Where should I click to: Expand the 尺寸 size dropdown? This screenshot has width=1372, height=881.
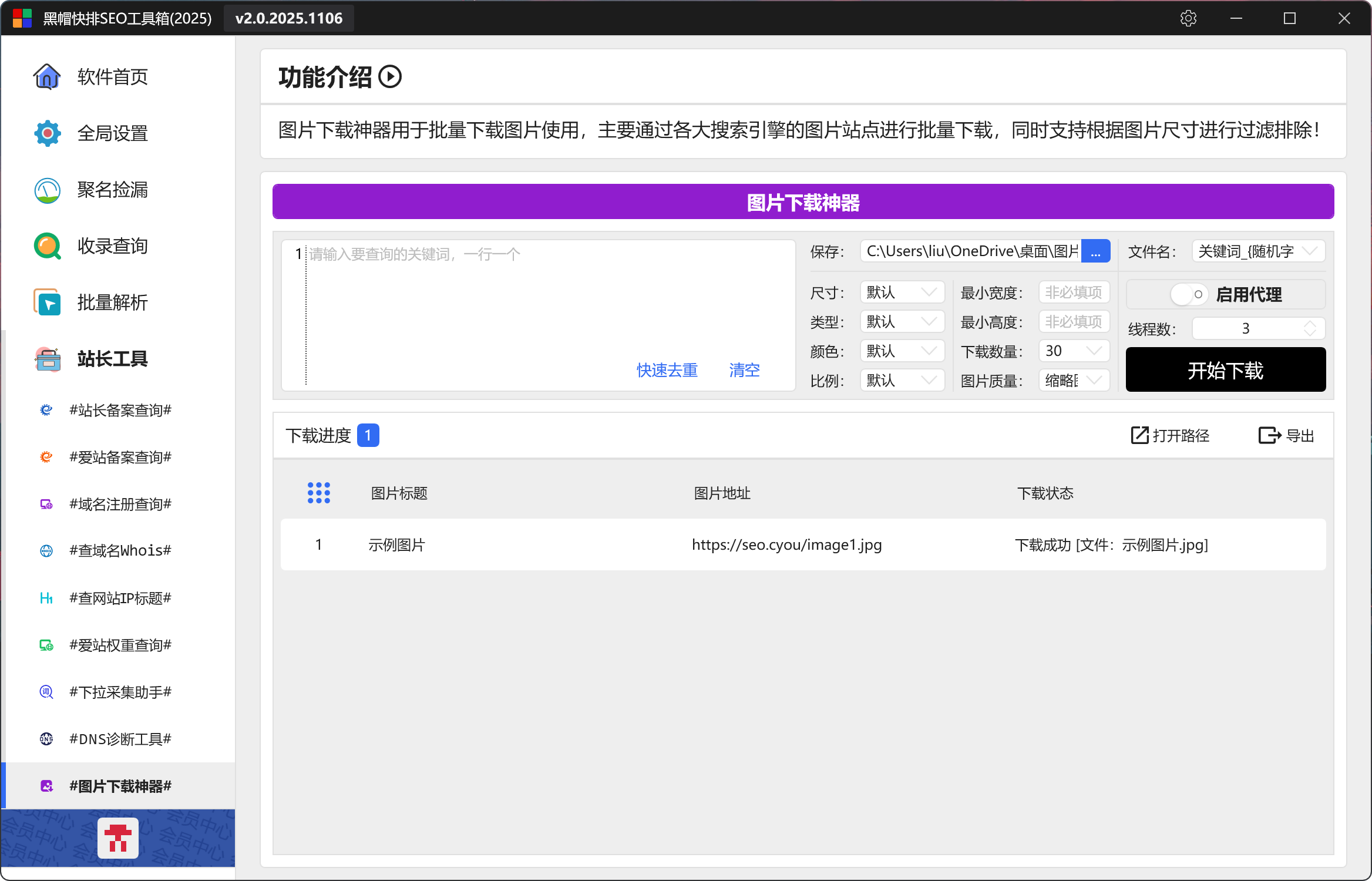pos(902,292)
